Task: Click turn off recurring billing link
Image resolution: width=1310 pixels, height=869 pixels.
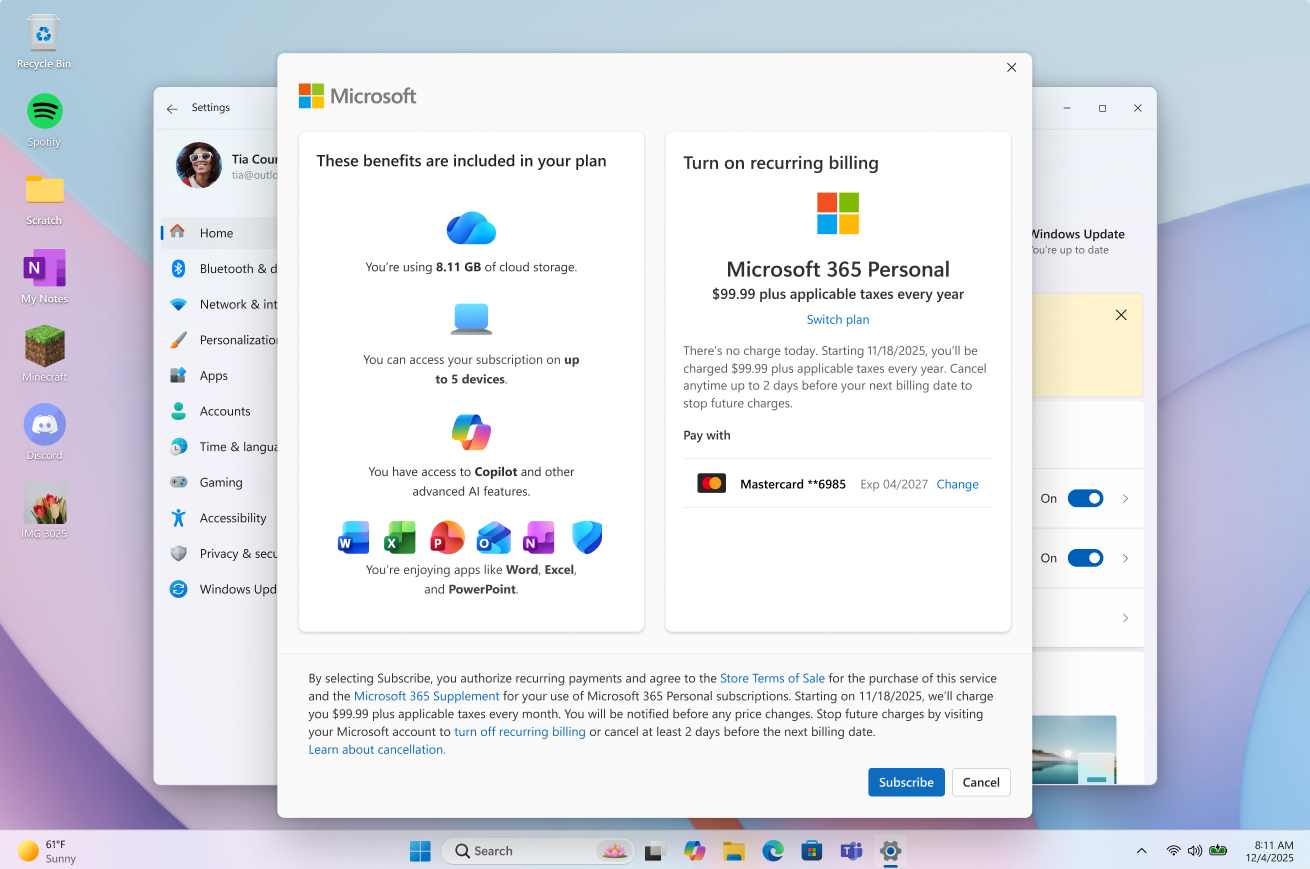Action: [x=520, y=732]
